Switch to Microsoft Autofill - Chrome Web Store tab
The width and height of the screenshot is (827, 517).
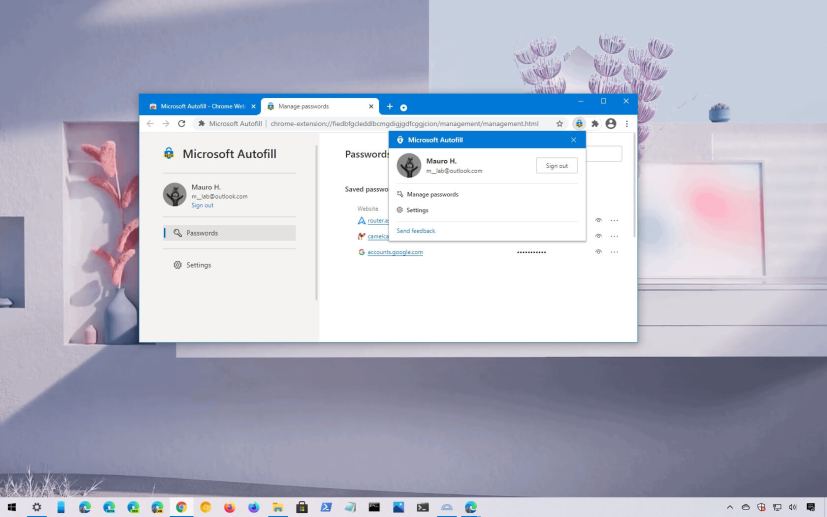[203, 106]
